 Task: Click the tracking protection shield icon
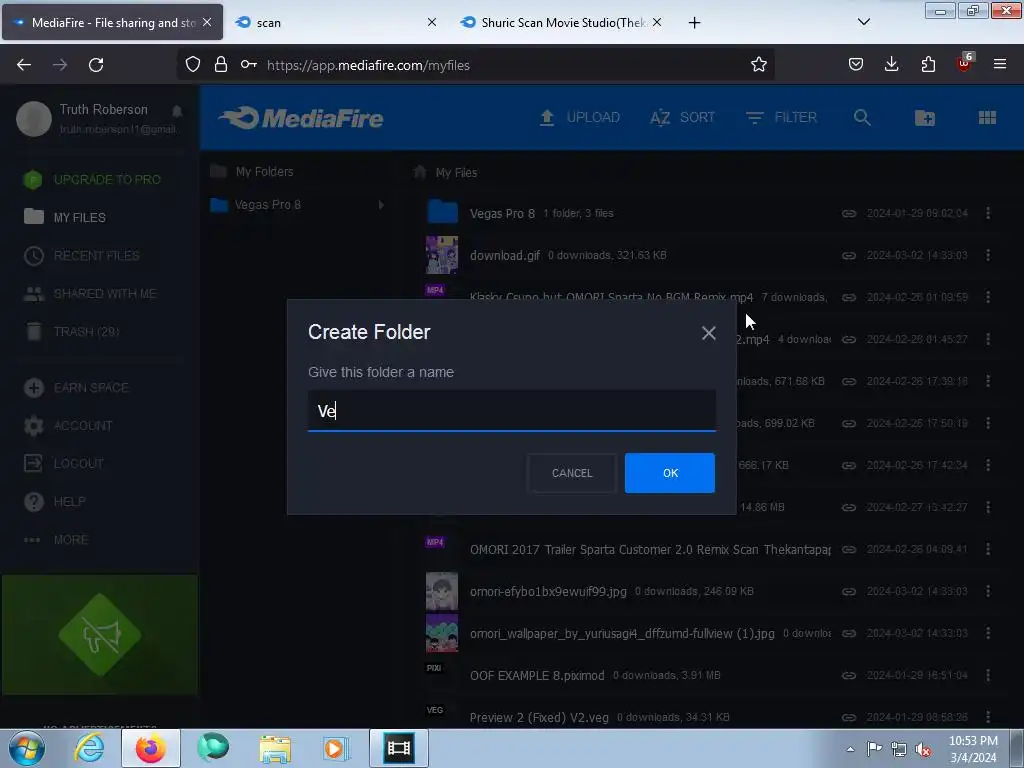pos(193,65)
